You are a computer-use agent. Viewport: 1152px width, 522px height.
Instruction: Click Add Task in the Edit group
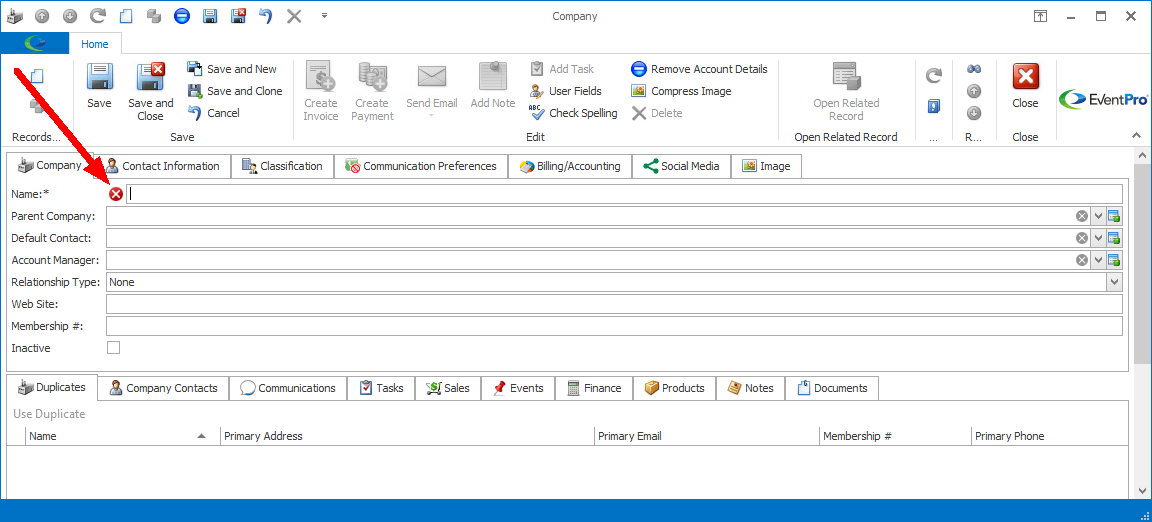pyautogui.click(x=562, y=69)
